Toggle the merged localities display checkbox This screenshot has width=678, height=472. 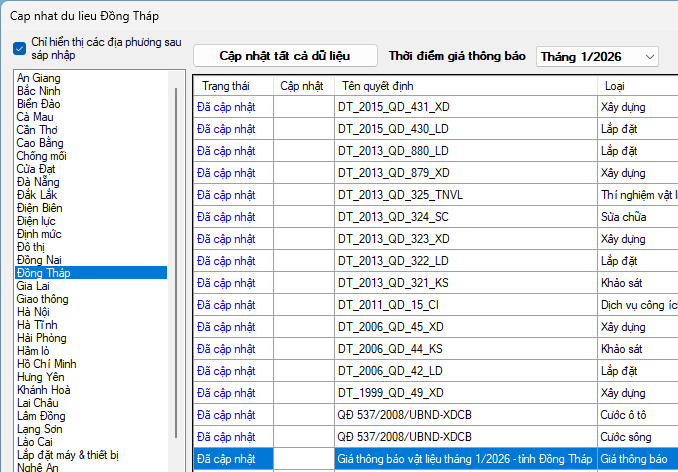coord(20,49)
